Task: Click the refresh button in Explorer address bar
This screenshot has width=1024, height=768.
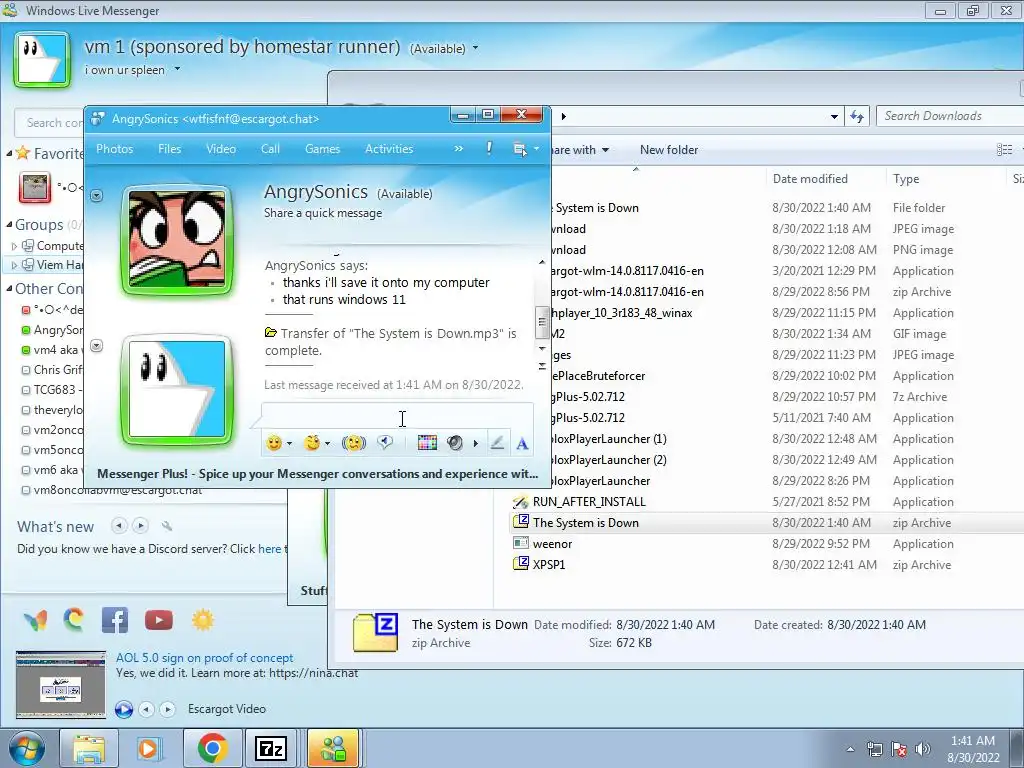Action: pyautogui.click(x=857, y=116)
